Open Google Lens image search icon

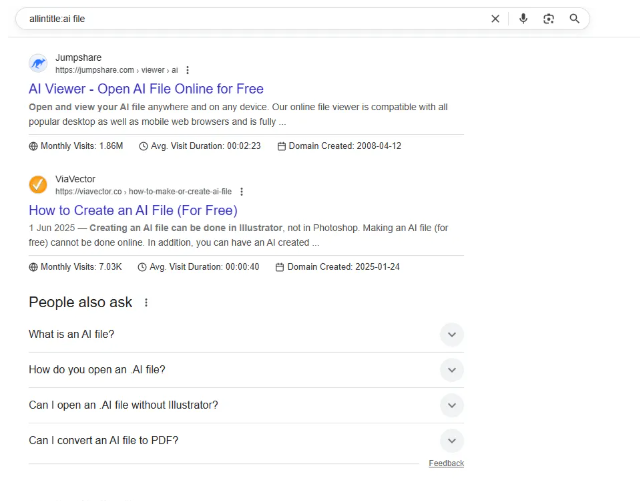[x=549, y=18]
